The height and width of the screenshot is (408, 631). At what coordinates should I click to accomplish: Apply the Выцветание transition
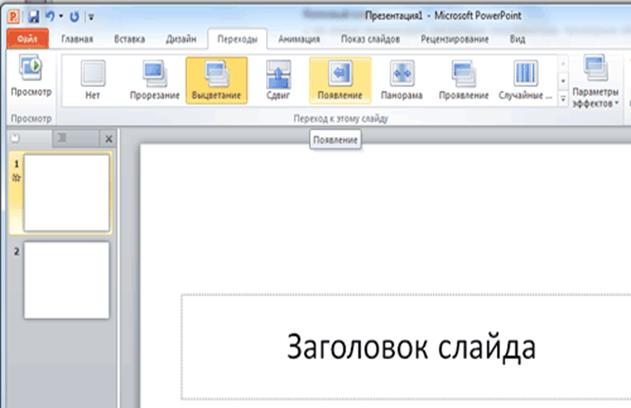[215, 80]
